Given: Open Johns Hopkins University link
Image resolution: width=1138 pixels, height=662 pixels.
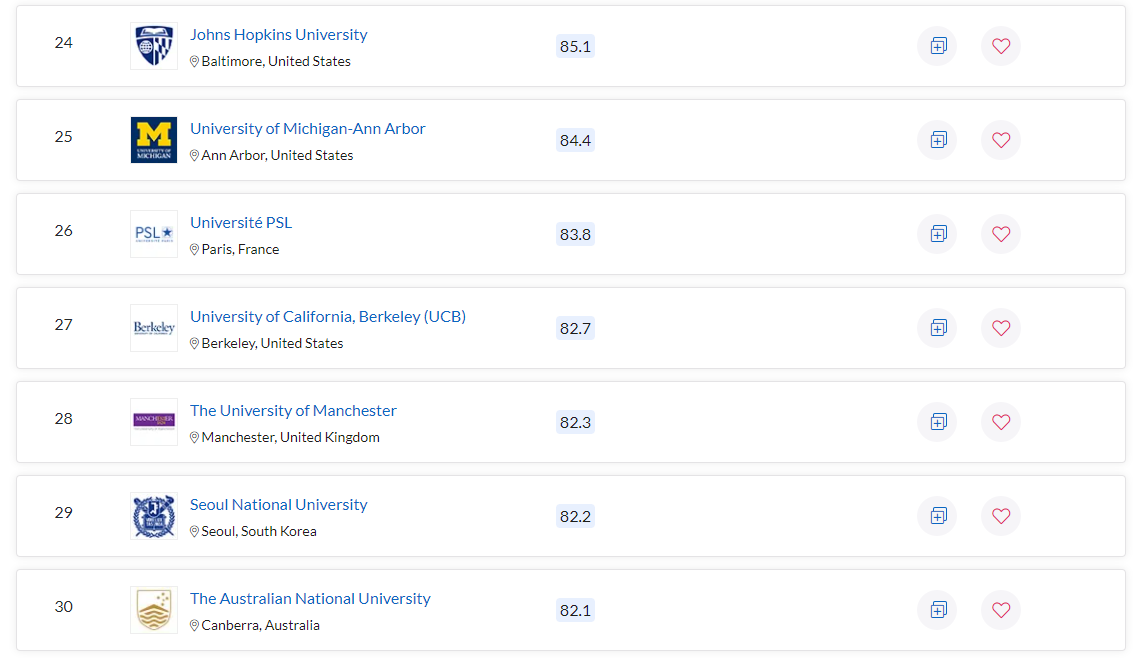Looking at the screenshot, I should 279,34.
